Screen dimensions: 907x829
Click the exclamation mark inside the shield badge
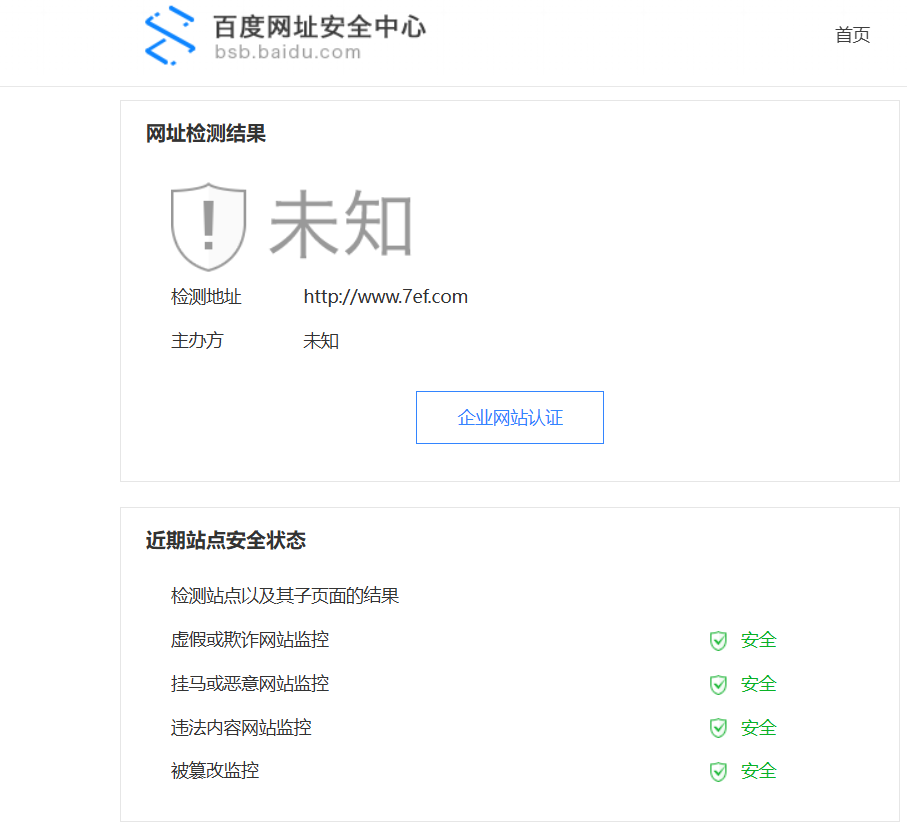point(208,222)
